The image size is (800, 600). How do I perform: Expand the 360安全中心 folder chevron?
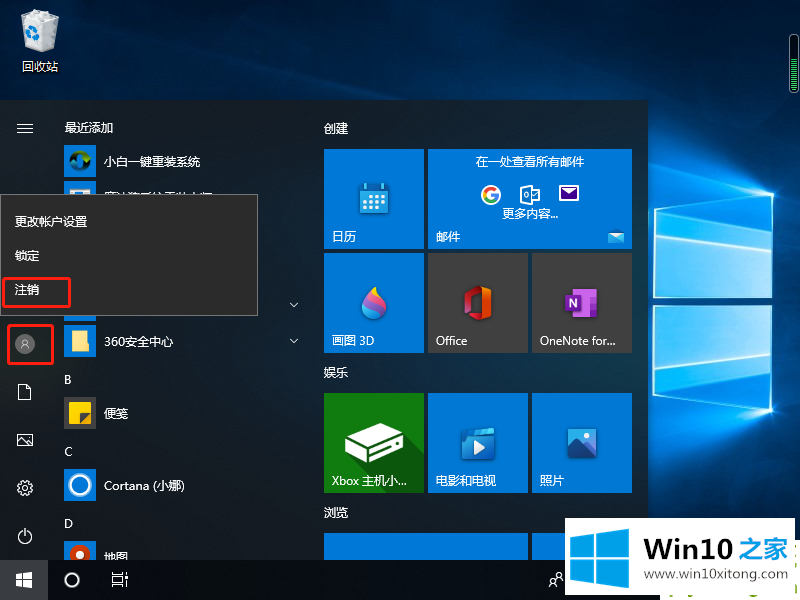(x=294, y=341)
